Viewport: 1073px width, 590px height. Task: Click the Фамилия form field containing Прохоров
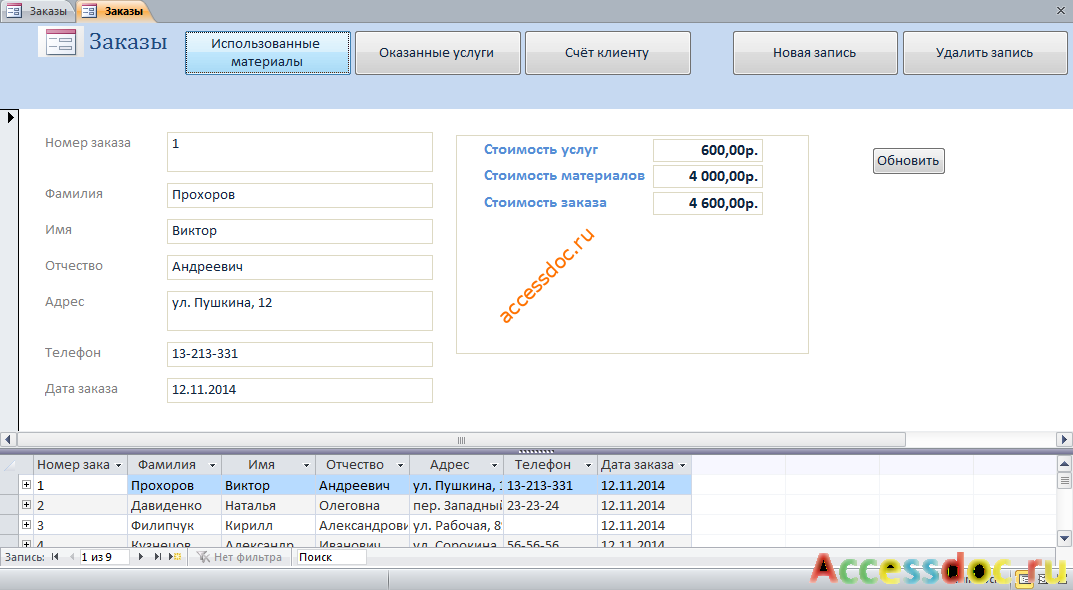click(300, 195)
